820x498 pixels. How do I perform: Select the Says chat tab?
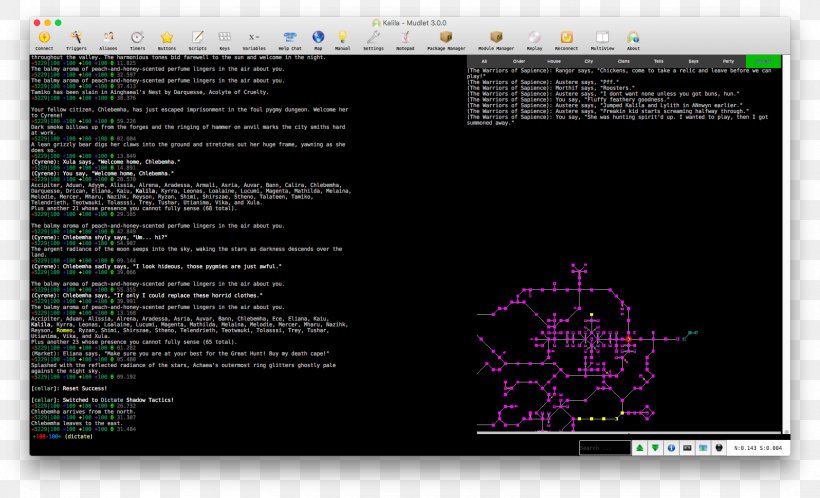(693, 61)
